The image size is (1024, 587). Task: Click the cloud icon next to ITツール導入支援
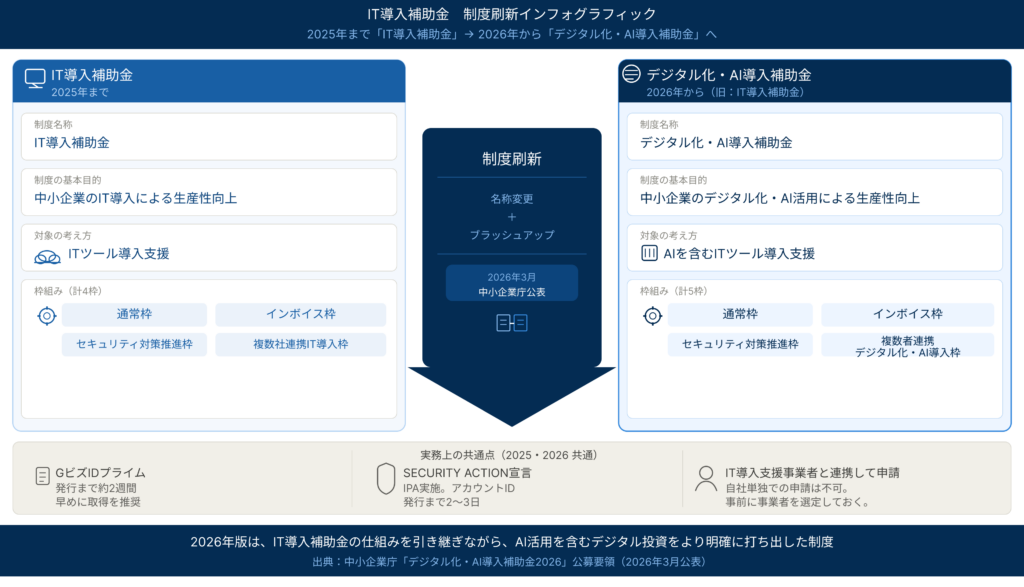(x=47, y=256)
